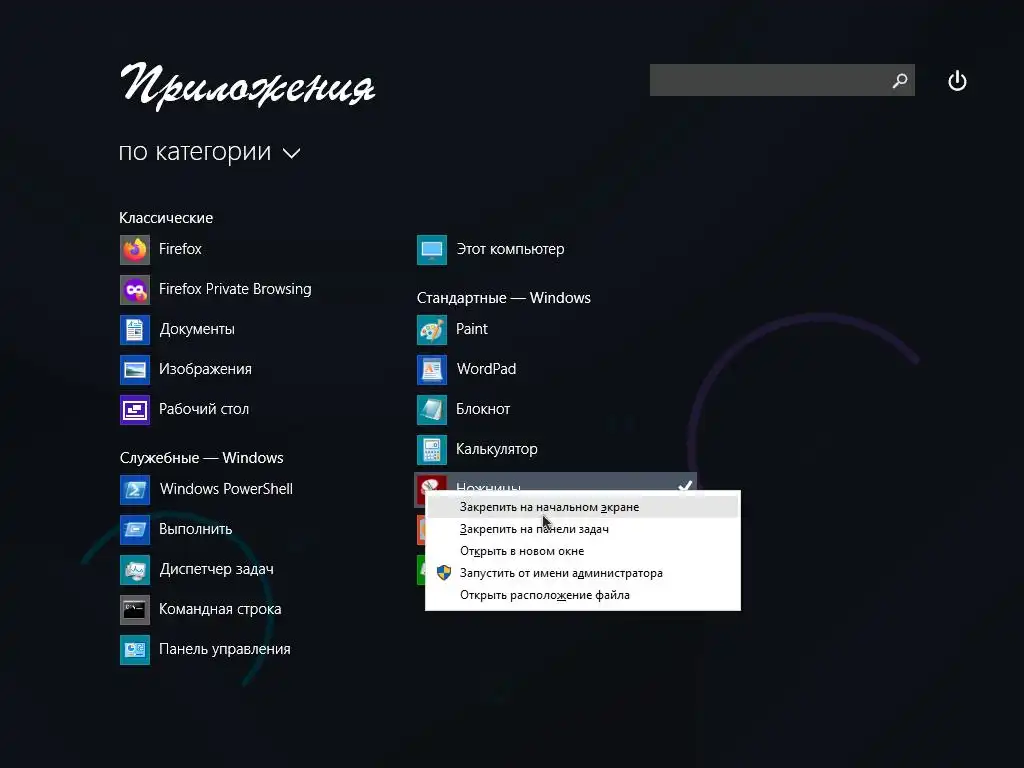Open the Блокнот icon

[432, 409]
